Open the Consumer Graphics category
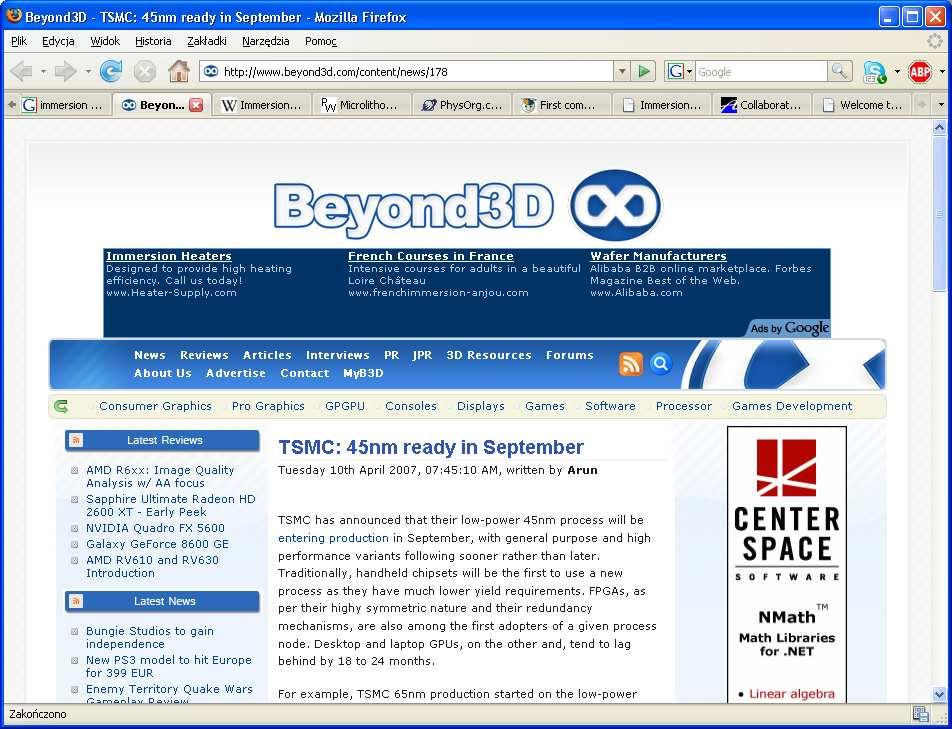The width and height of the screenshot is (952, 729). pyautogui.click(x=155, y=406)
